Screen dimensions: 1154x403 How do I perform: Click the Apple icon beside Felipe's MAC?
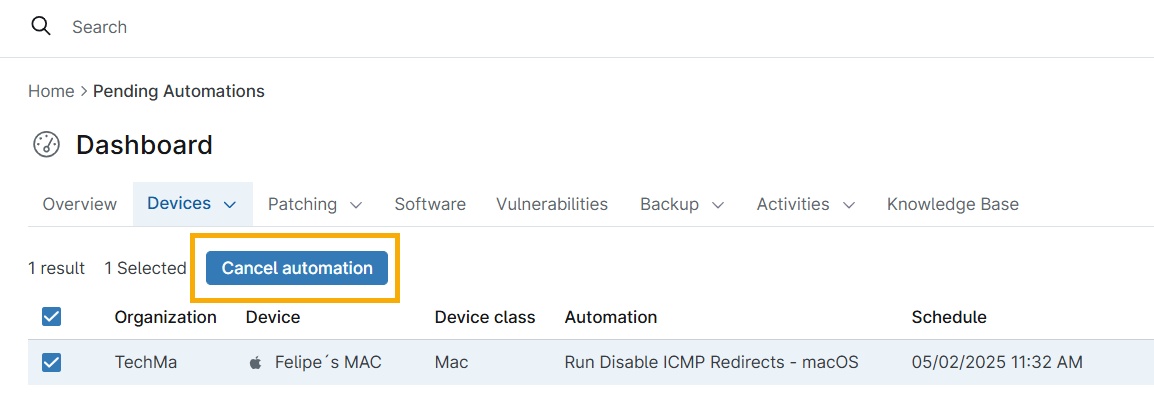(256, 363)
